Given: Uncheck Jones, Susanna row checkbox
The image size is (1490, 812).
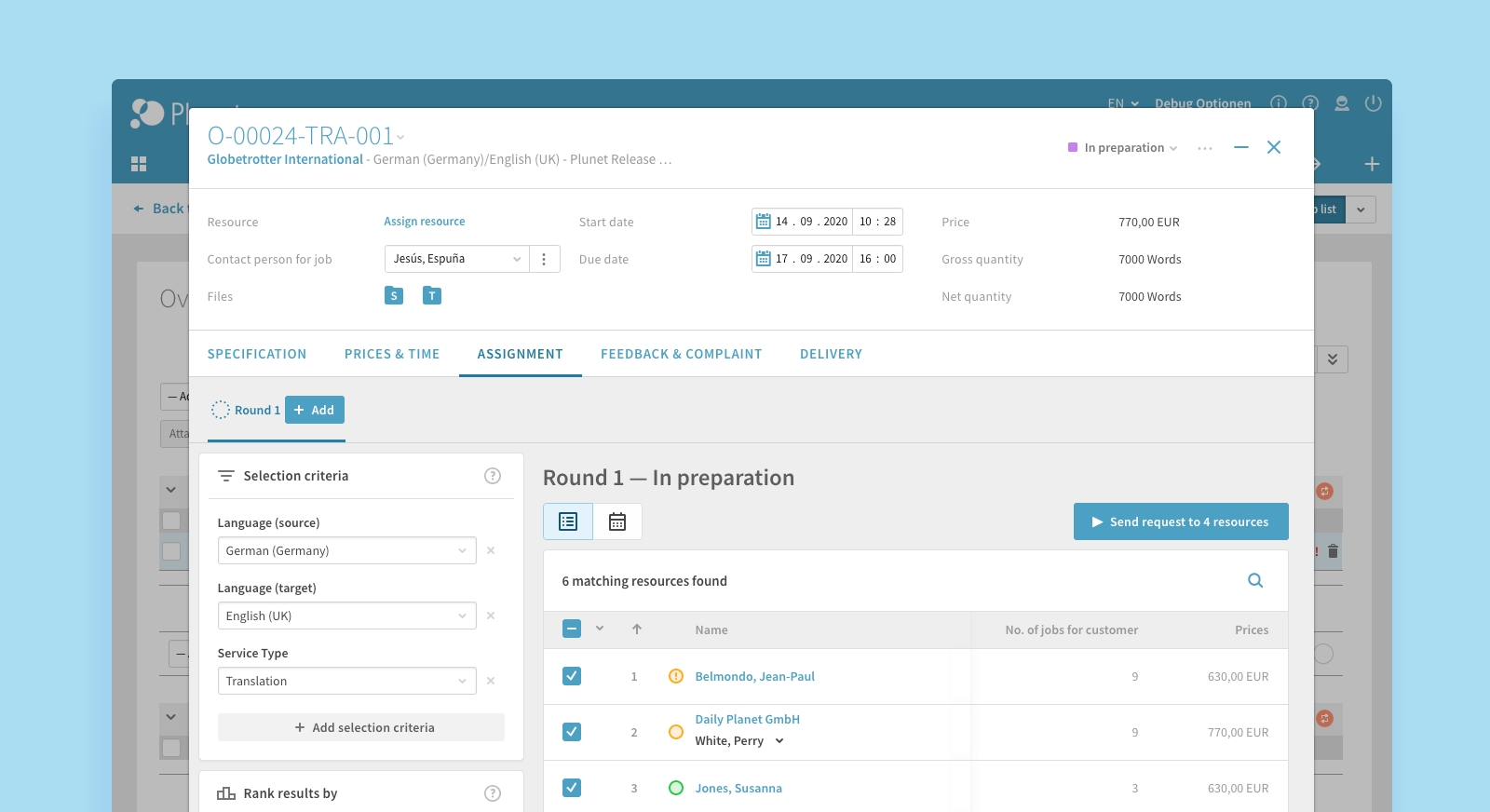Looking at the screenshot, I should (572, 788).
